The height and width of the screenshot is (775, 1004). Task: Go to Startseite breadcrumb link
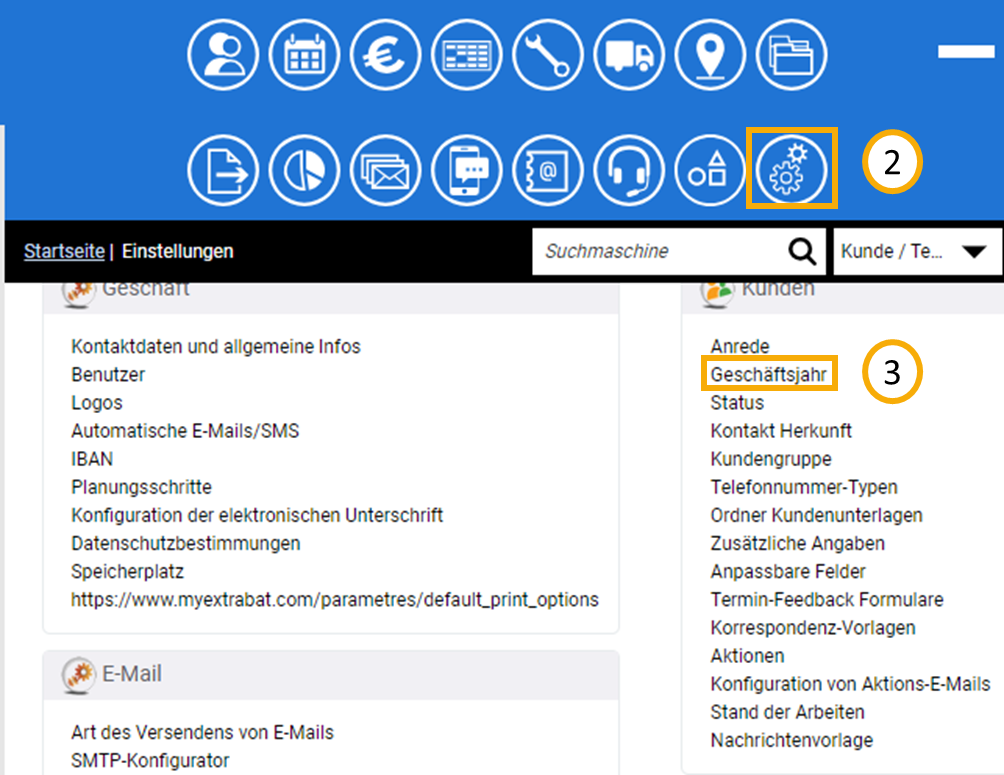(64, 251)
